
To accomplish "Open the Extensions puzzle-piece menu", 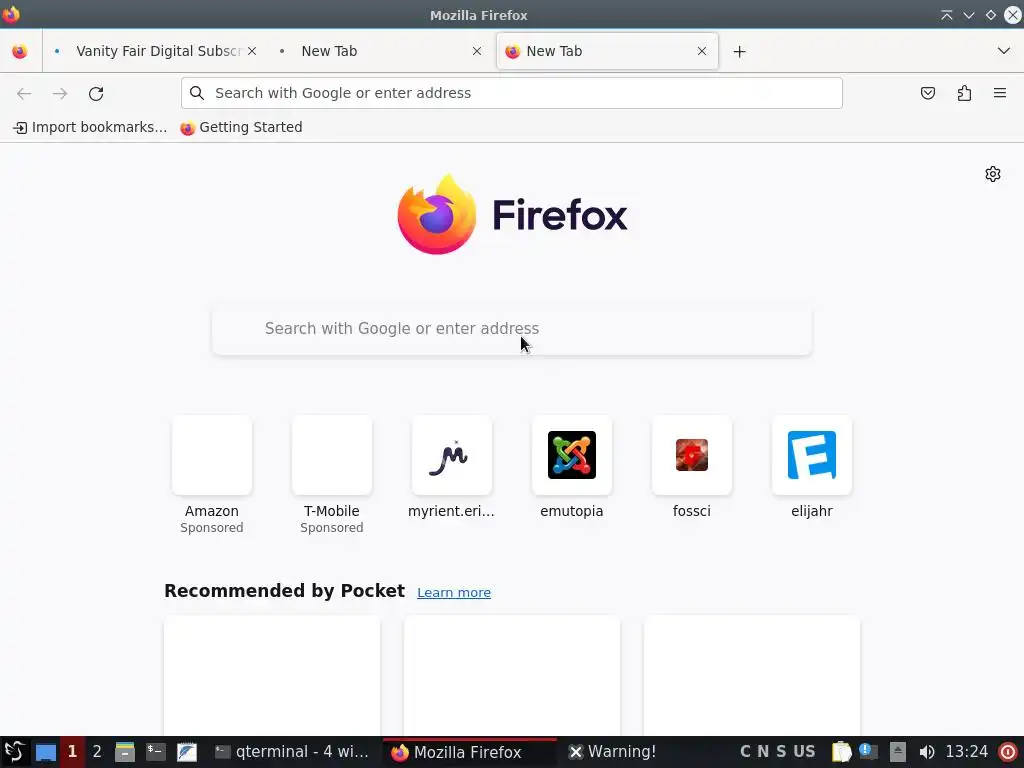I will (964, 93).
